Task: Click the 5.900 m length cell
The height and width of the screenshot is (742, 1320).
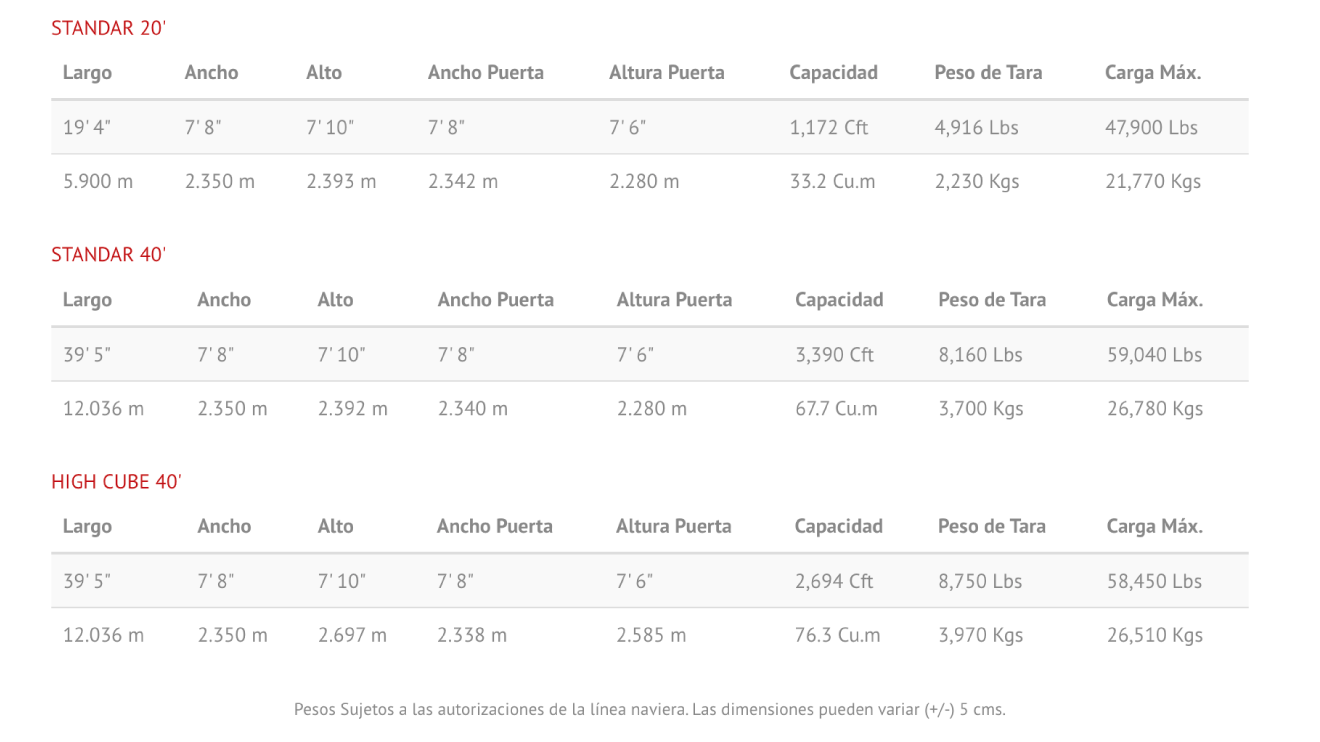Action: (97, 182)
